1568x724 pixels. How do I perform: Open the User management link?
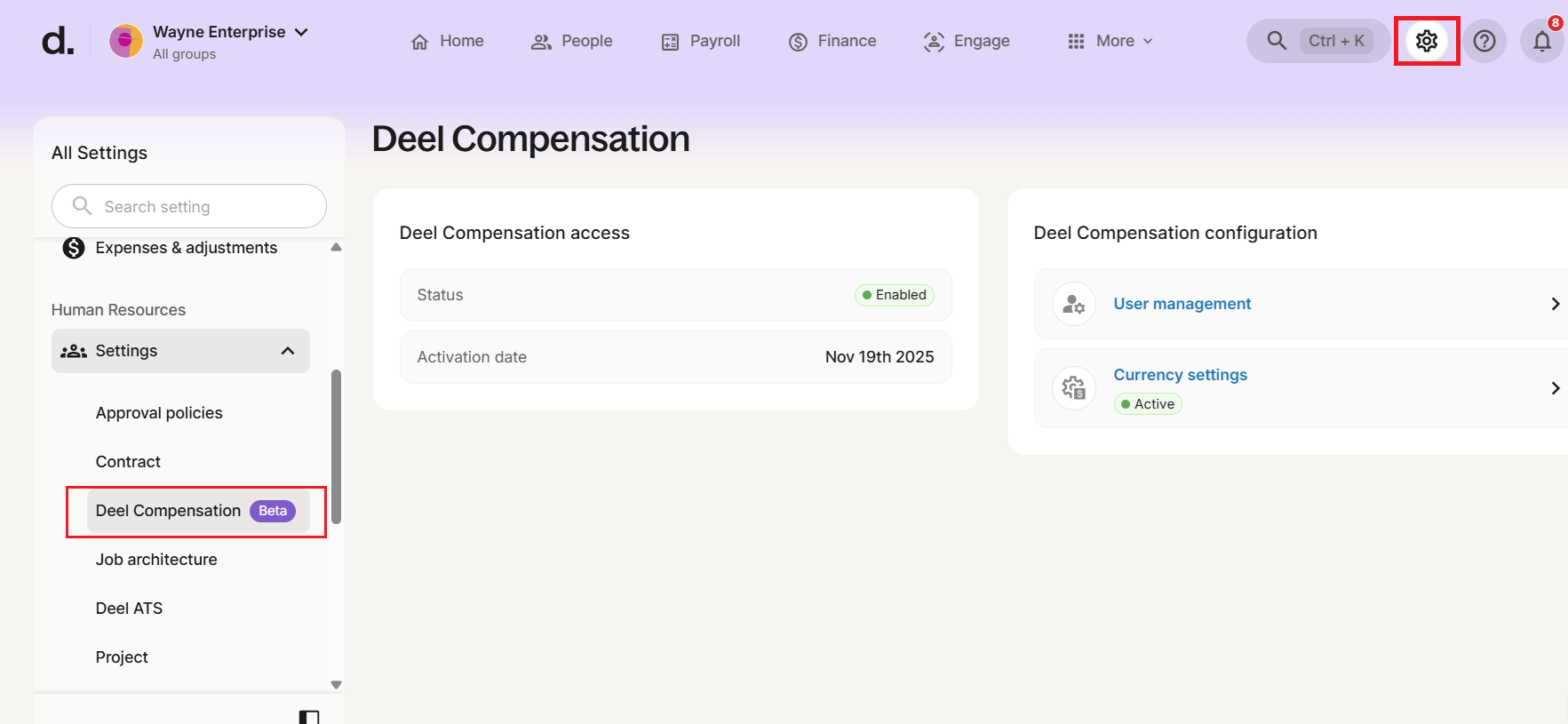click(1182, 304)
